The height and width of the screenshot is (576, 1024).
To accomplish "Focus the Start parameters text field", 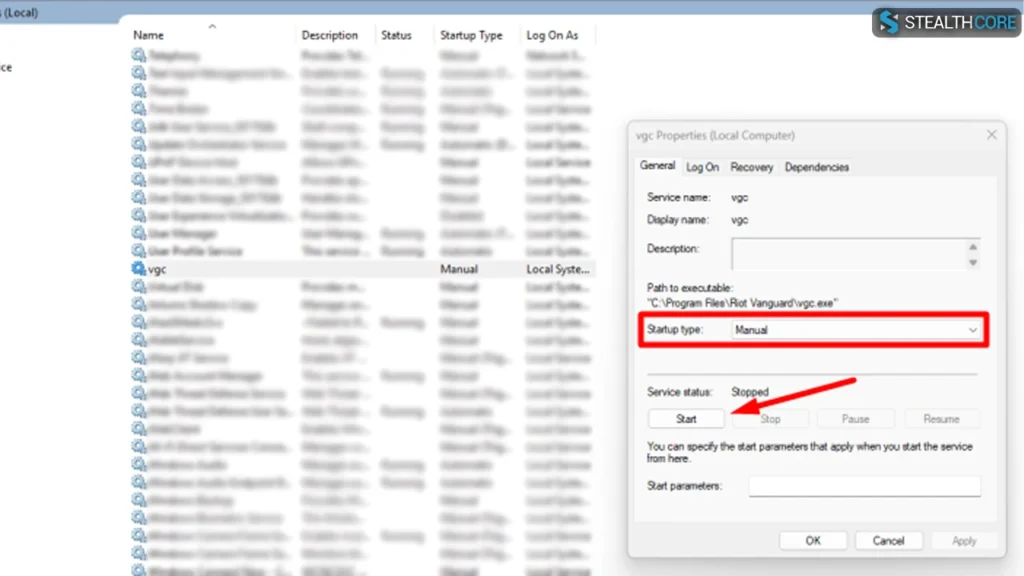I will pyautogui.click(x=864, y=486).
